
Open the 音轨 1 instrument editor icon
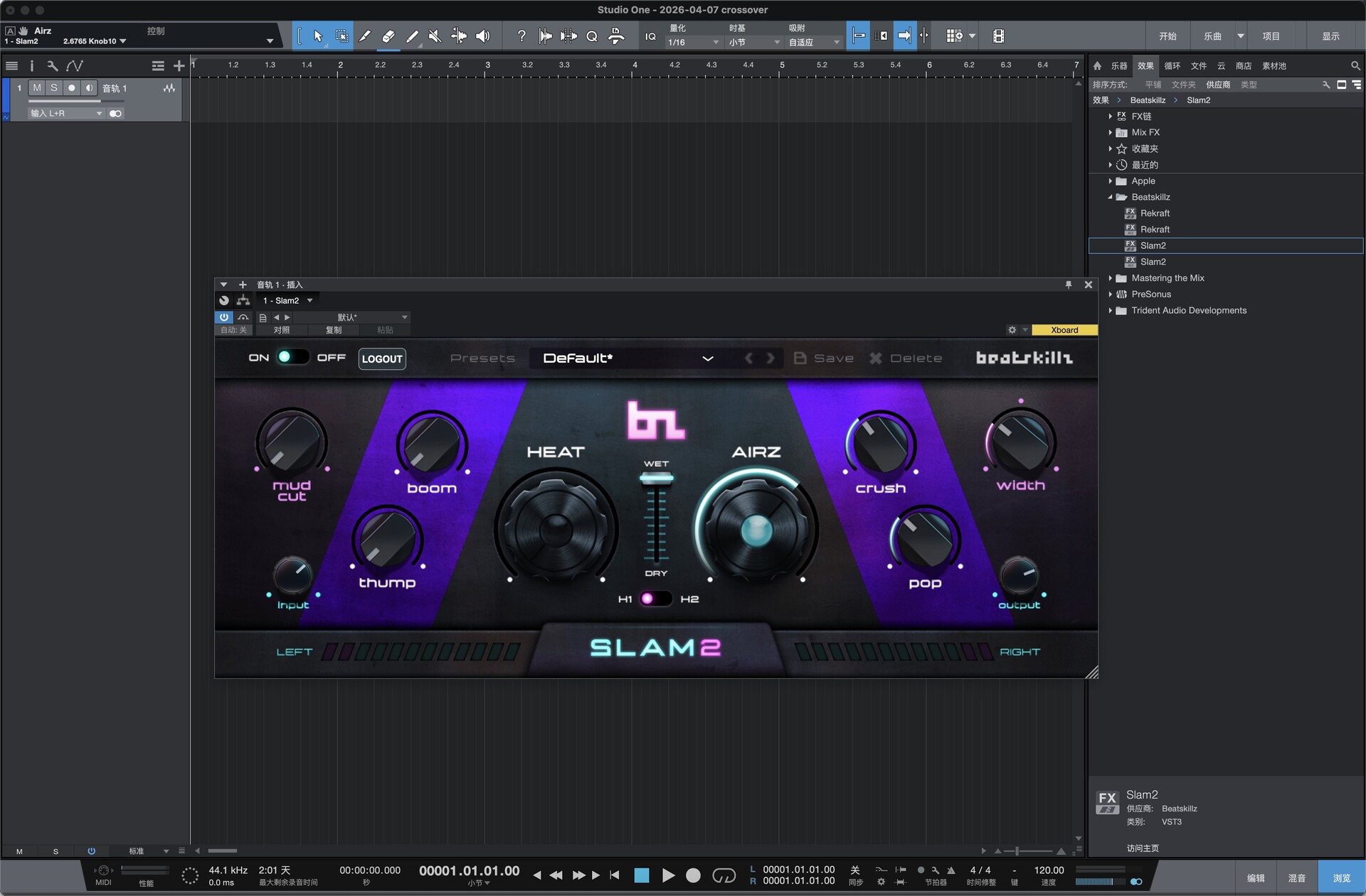(x=169, y=88)
